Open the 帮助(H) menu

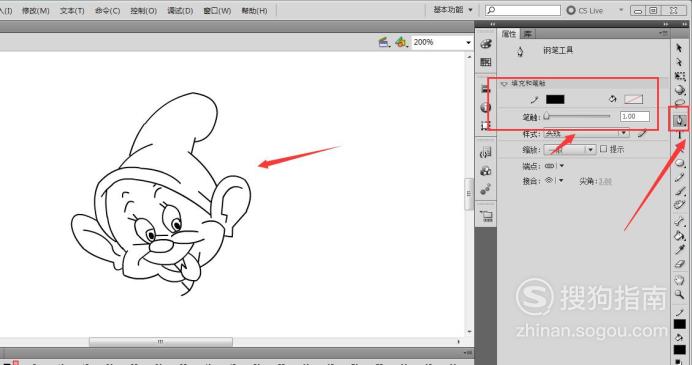point(254,11)
